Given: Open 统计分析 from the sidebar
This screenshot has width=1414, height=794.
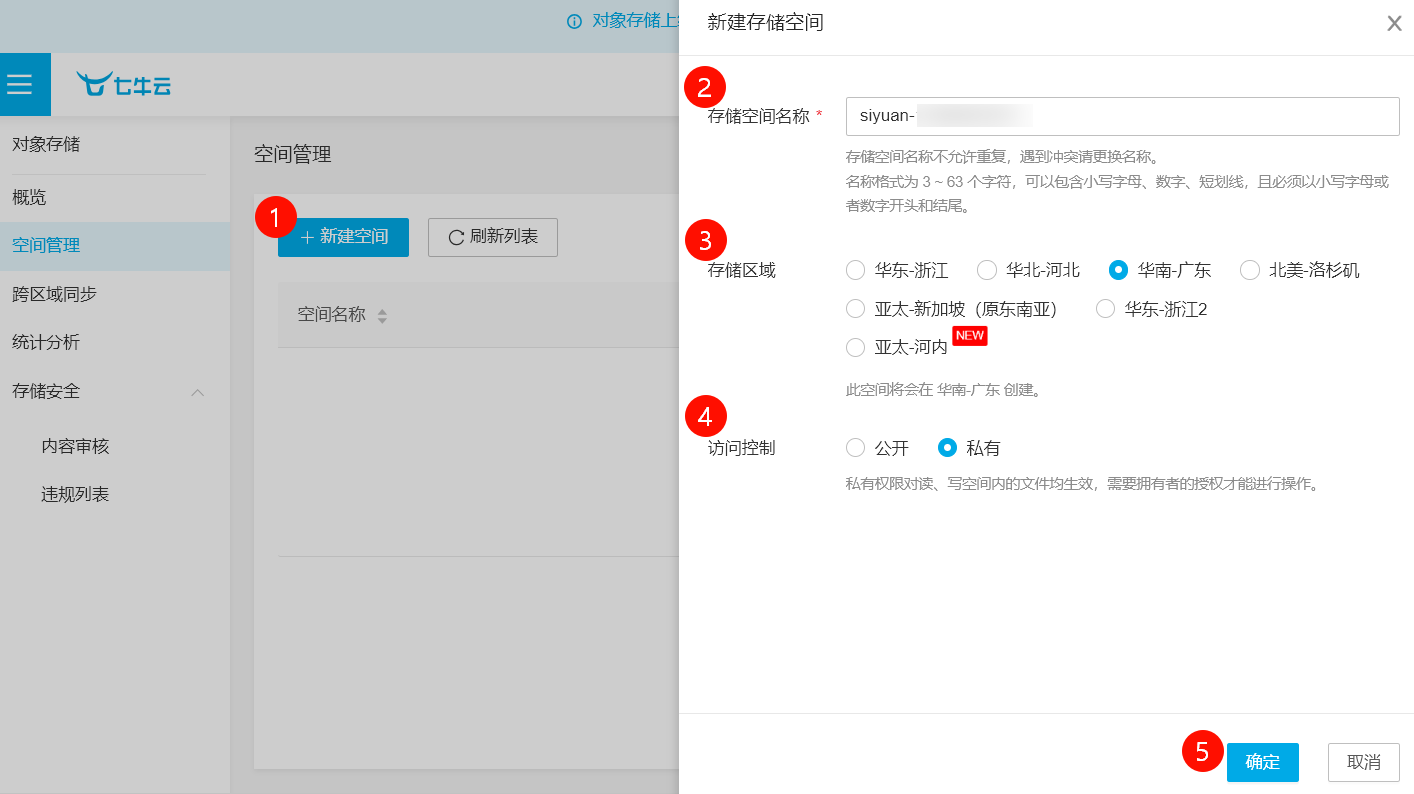Looking at the screenshot, I should coord(46,343).
